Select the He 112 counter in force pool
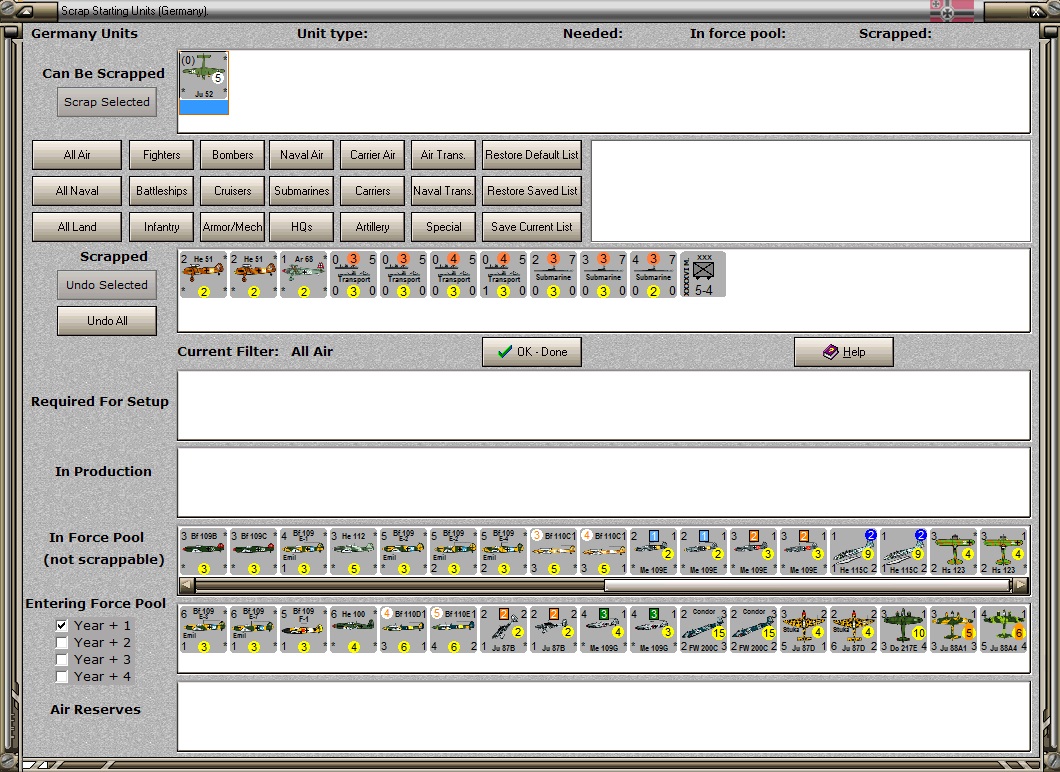 point(353,552)
